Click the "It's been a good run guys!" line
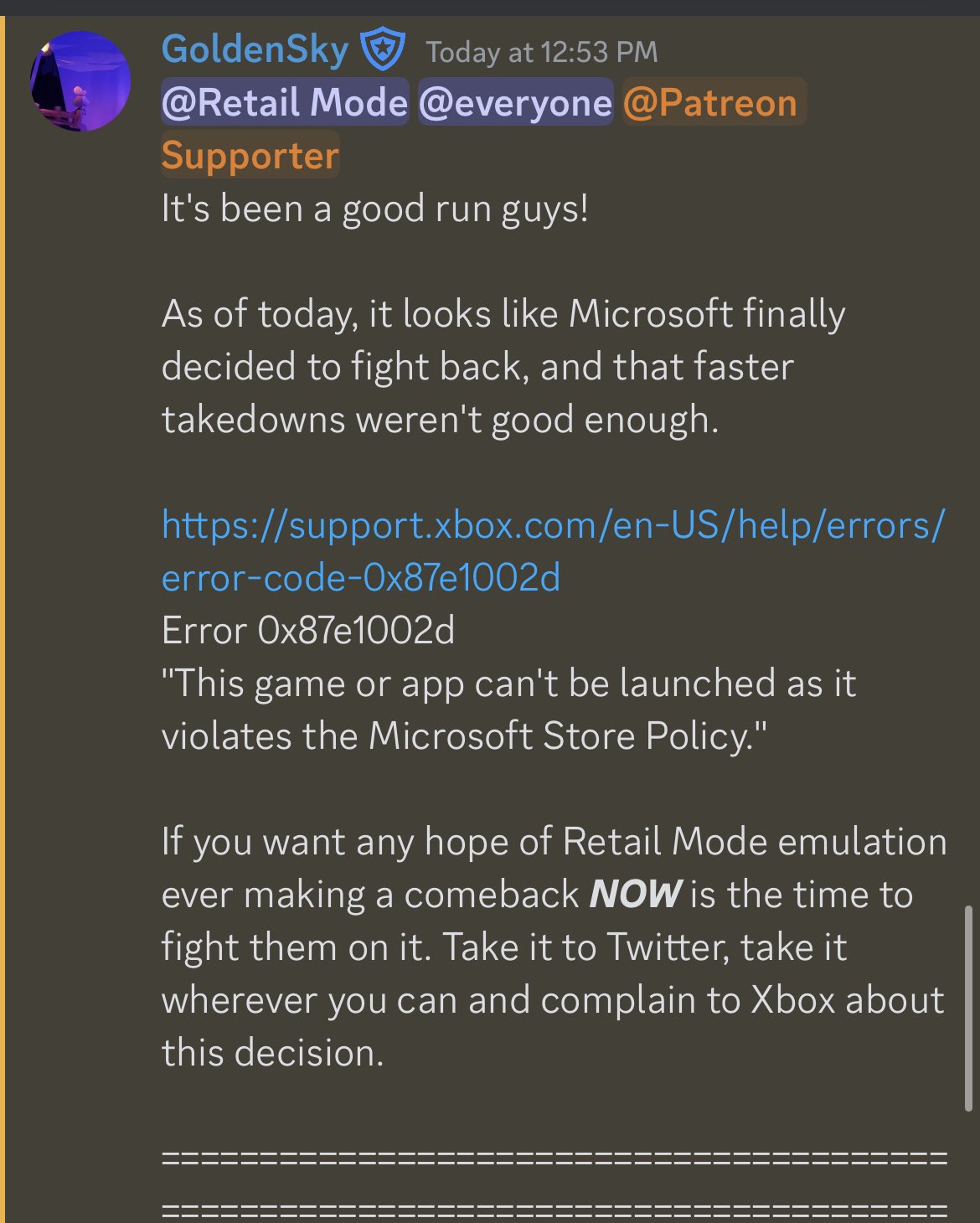Image resolution: width=980 pixels, height=1223 pixels. [x=374, y=208]
